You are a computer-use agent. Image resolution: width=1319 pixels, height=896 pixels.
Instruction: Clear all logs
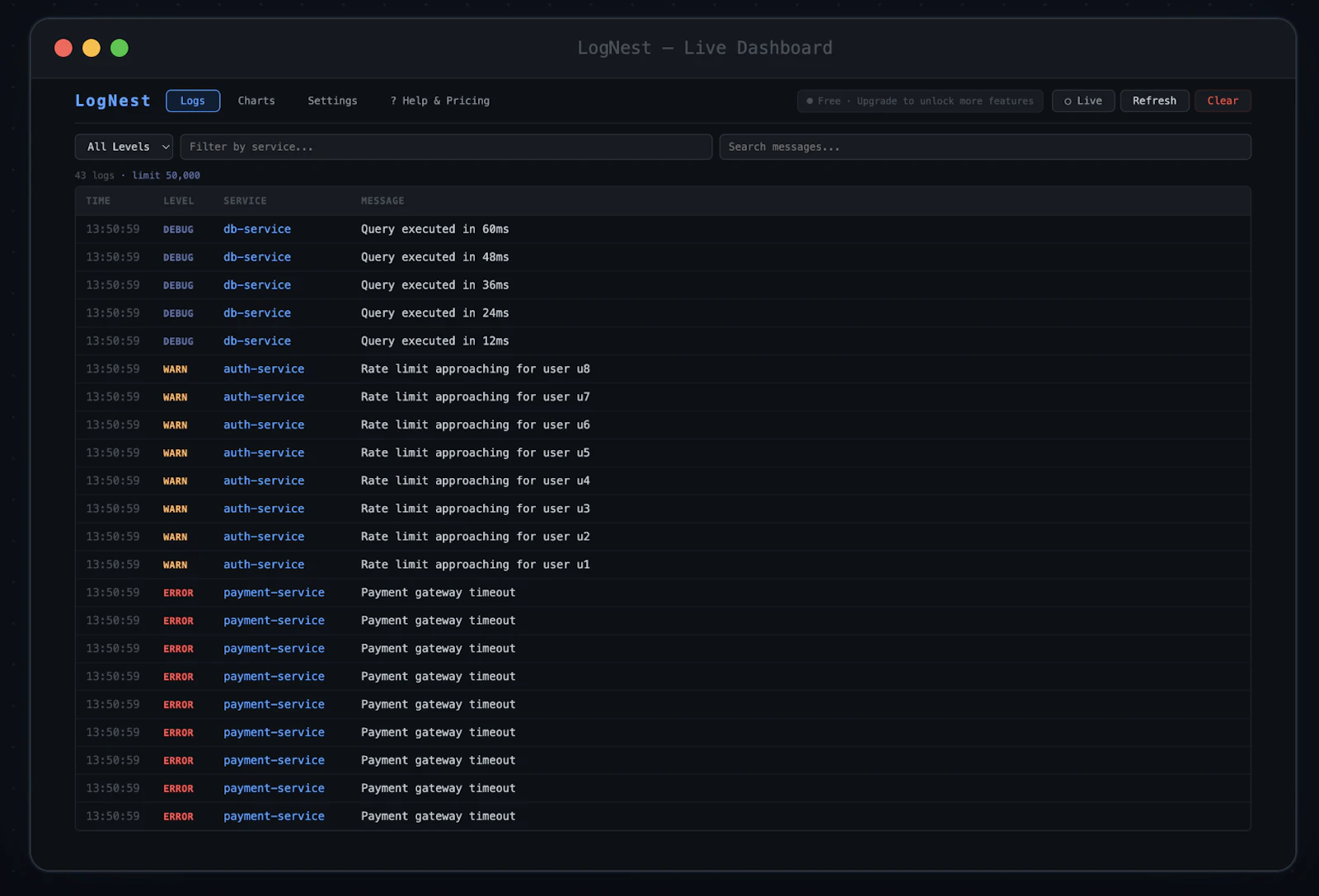coord(1223,101)
